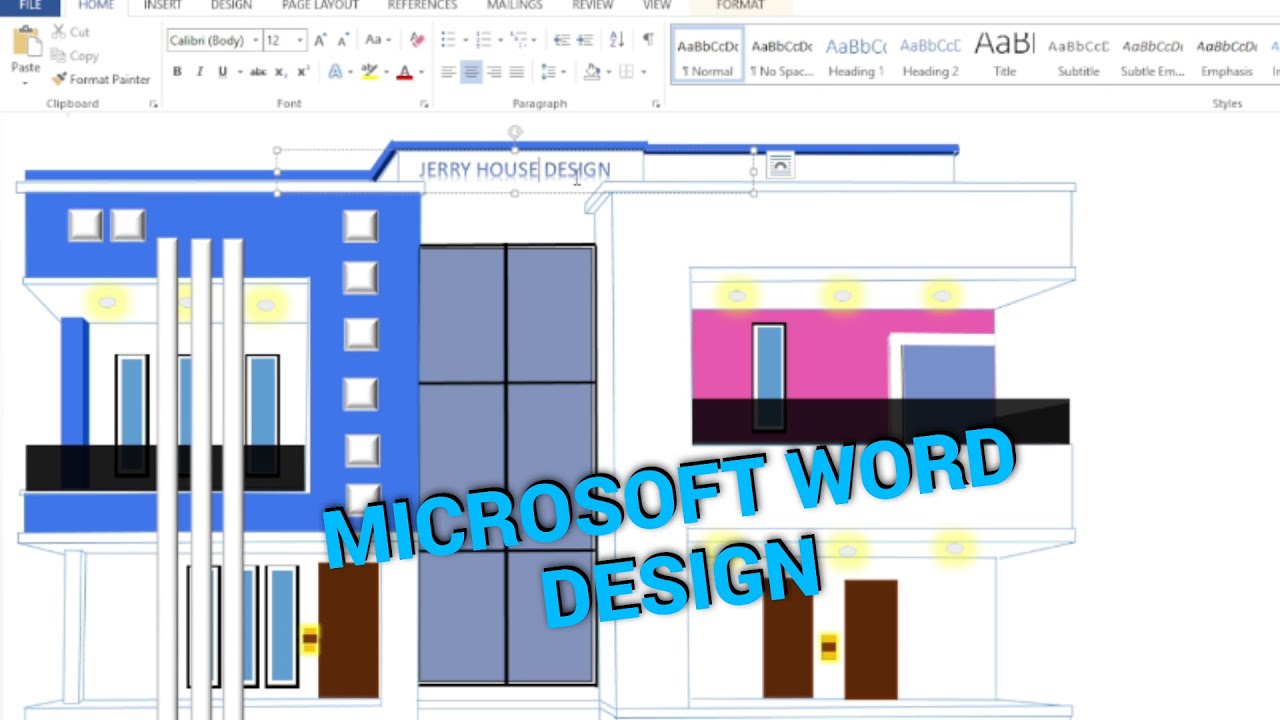Apply the Emphasis style
Image resolution: width=1280 pixels, height=720 pixels.
1226,56
